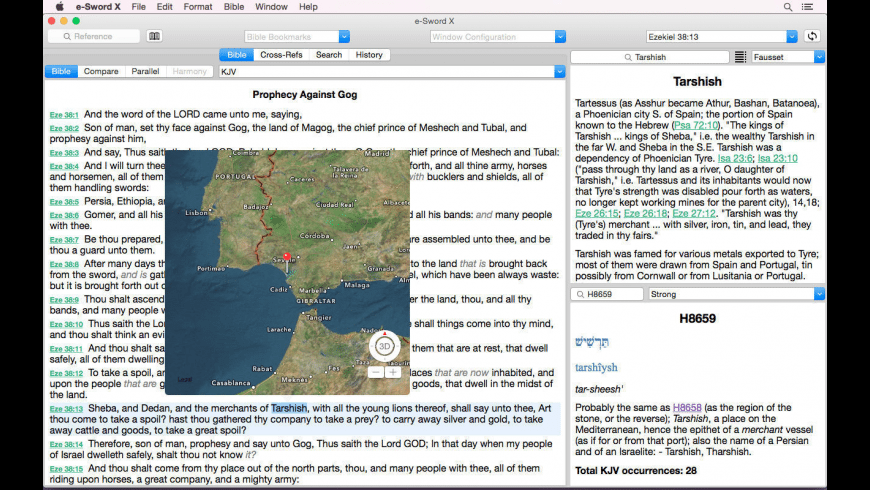870x490 pixels.
Task: Click the dictionary list icon beside Fausset
Action: tap(740, 57)
